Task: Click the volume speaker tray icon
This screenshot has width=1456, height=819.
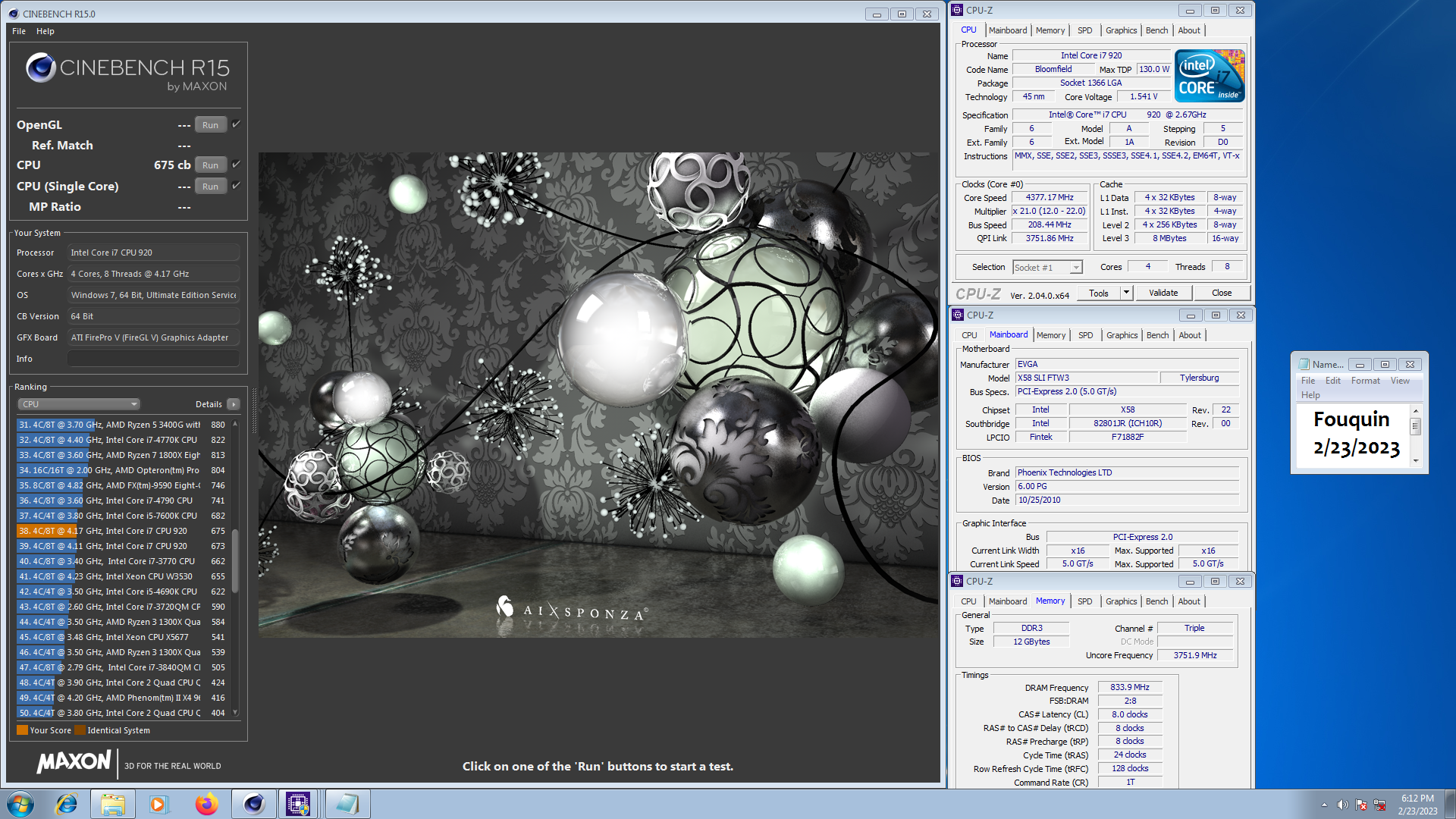Action: (1342, 805)
